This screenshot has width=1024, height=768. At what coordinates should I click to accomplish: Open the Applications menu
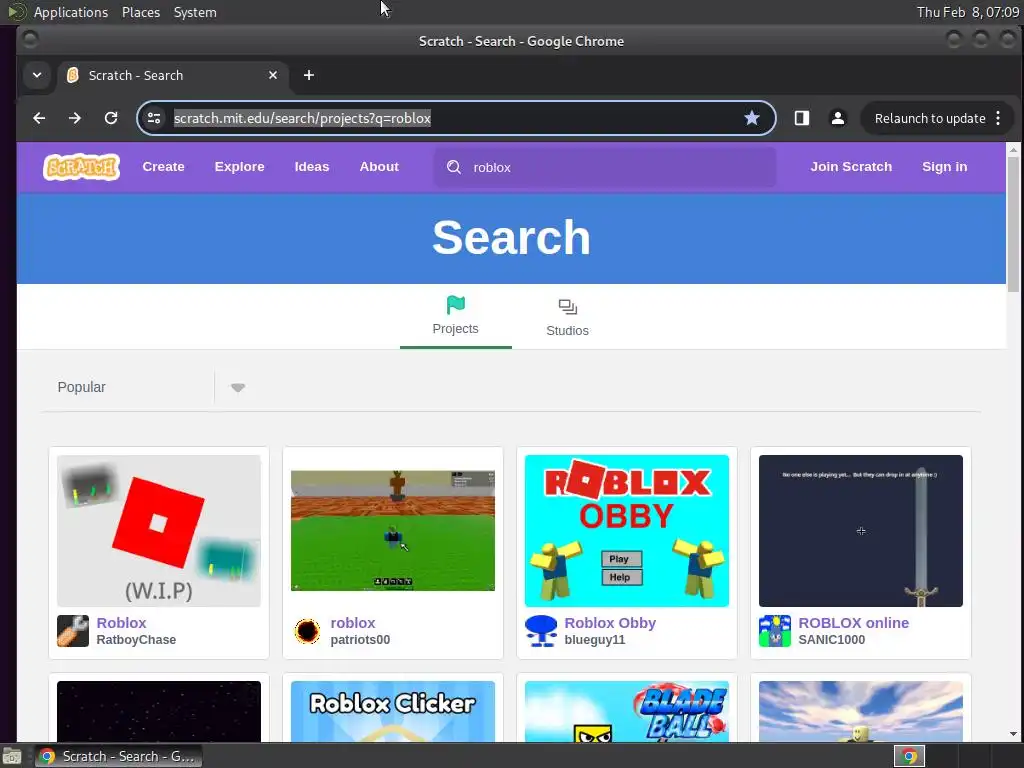tap(71, 12)
